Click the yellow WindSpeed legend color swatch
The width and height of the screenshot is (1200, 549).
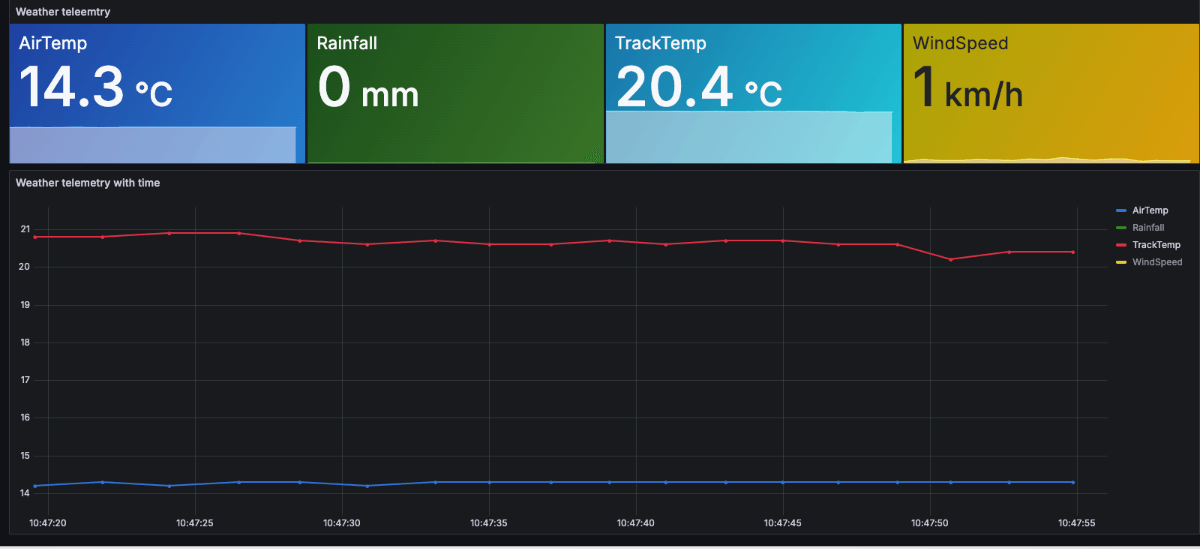click(x=1121, y=261)
